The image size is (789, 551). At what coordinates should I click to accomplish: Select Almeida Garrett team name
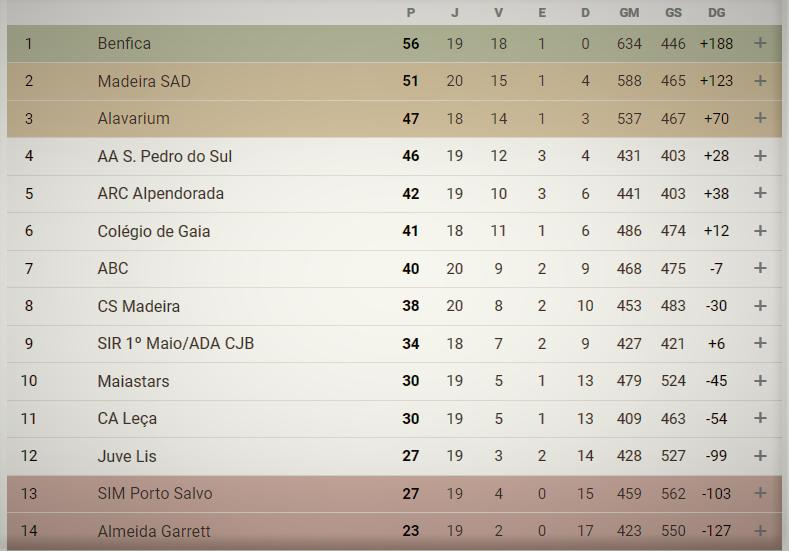(154, 531)
